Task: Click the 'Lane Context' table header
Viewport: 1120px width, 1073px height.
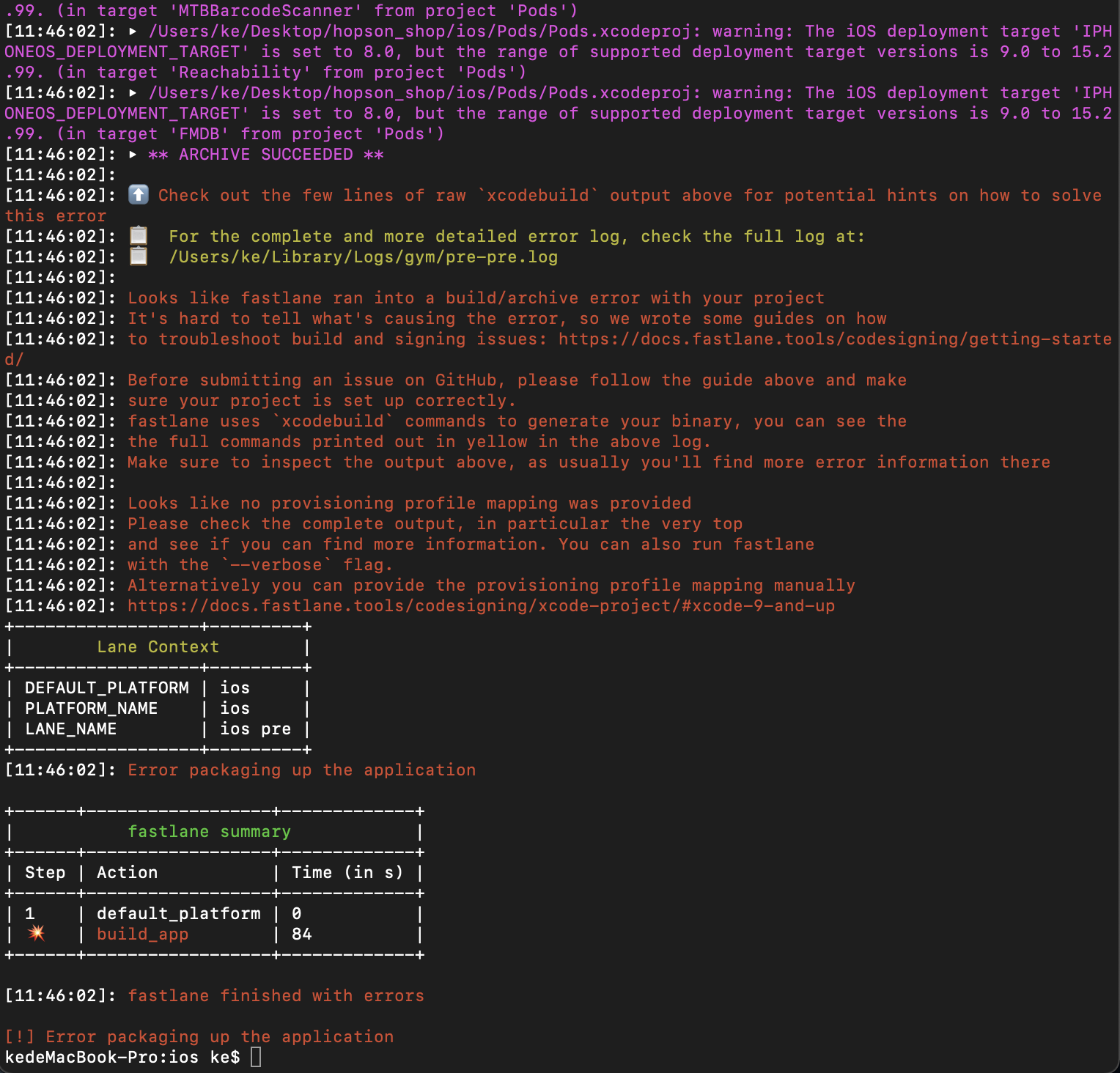Action: pyautogui.click(x=158, y=646)
